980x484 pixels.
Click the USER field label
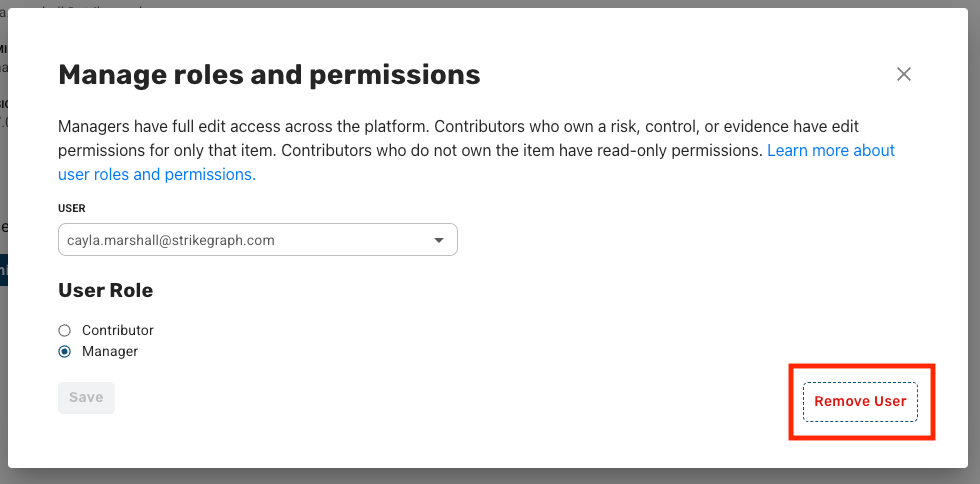[x=72, y=208]
